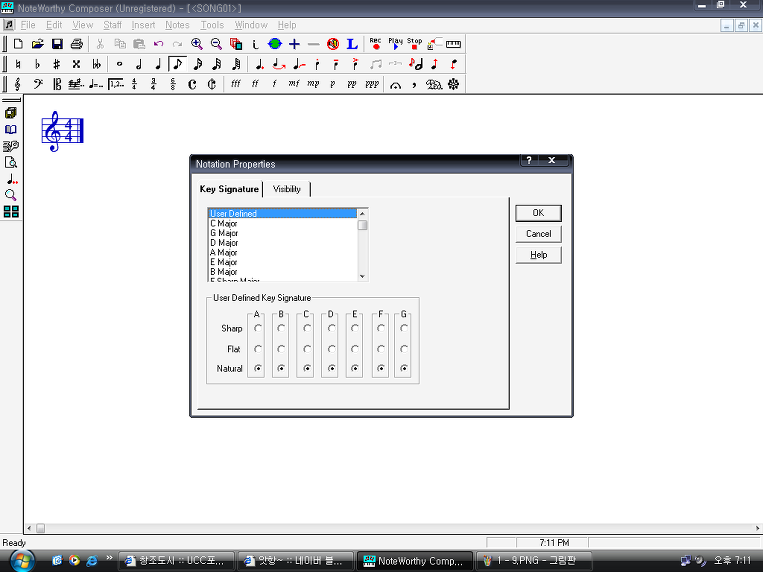Confirm dialog with OK button
The height and width of the screenshot is (572, 763).
point(538,213)
